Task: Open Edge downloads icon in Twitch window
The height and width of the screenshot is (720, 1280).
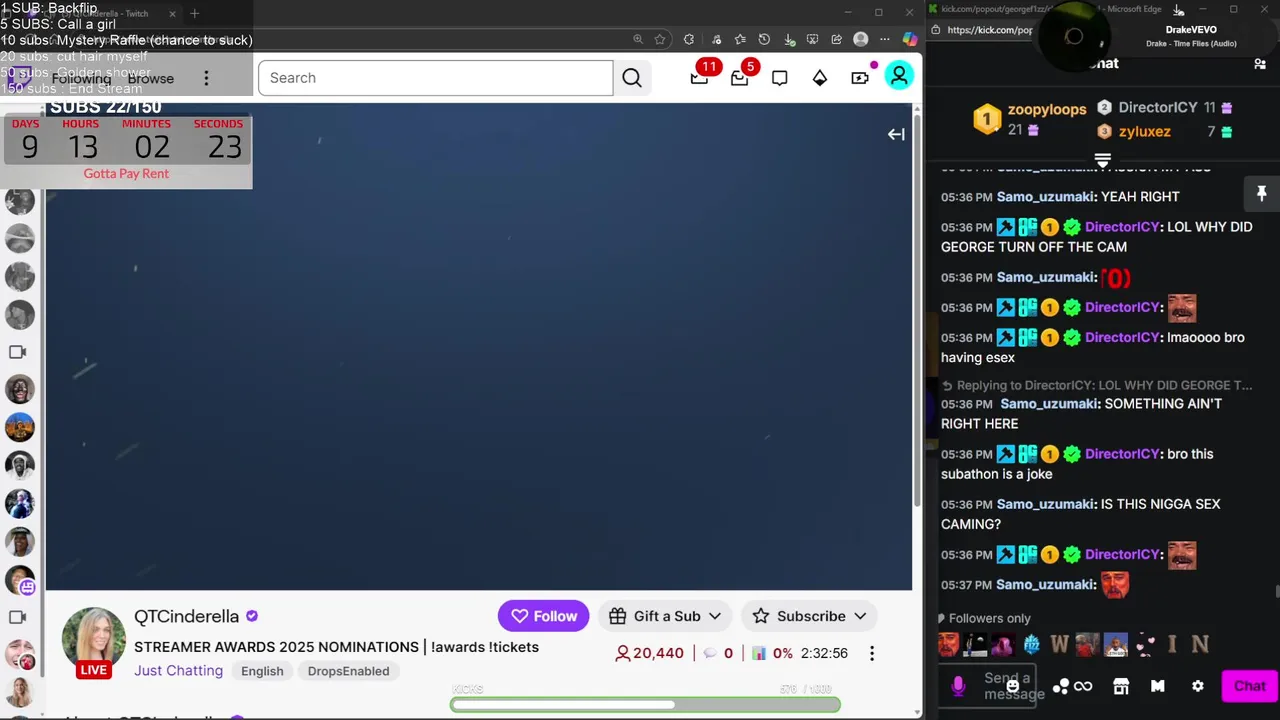Action: [x=789, y=39]
